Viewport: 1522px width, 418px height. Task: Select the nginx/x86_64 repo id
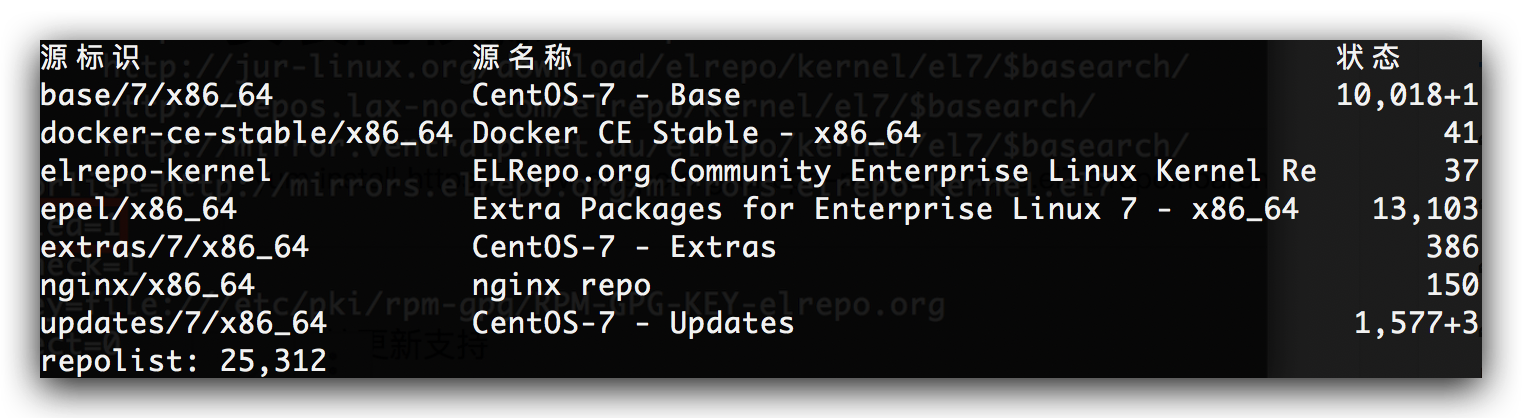click(147, 285)
